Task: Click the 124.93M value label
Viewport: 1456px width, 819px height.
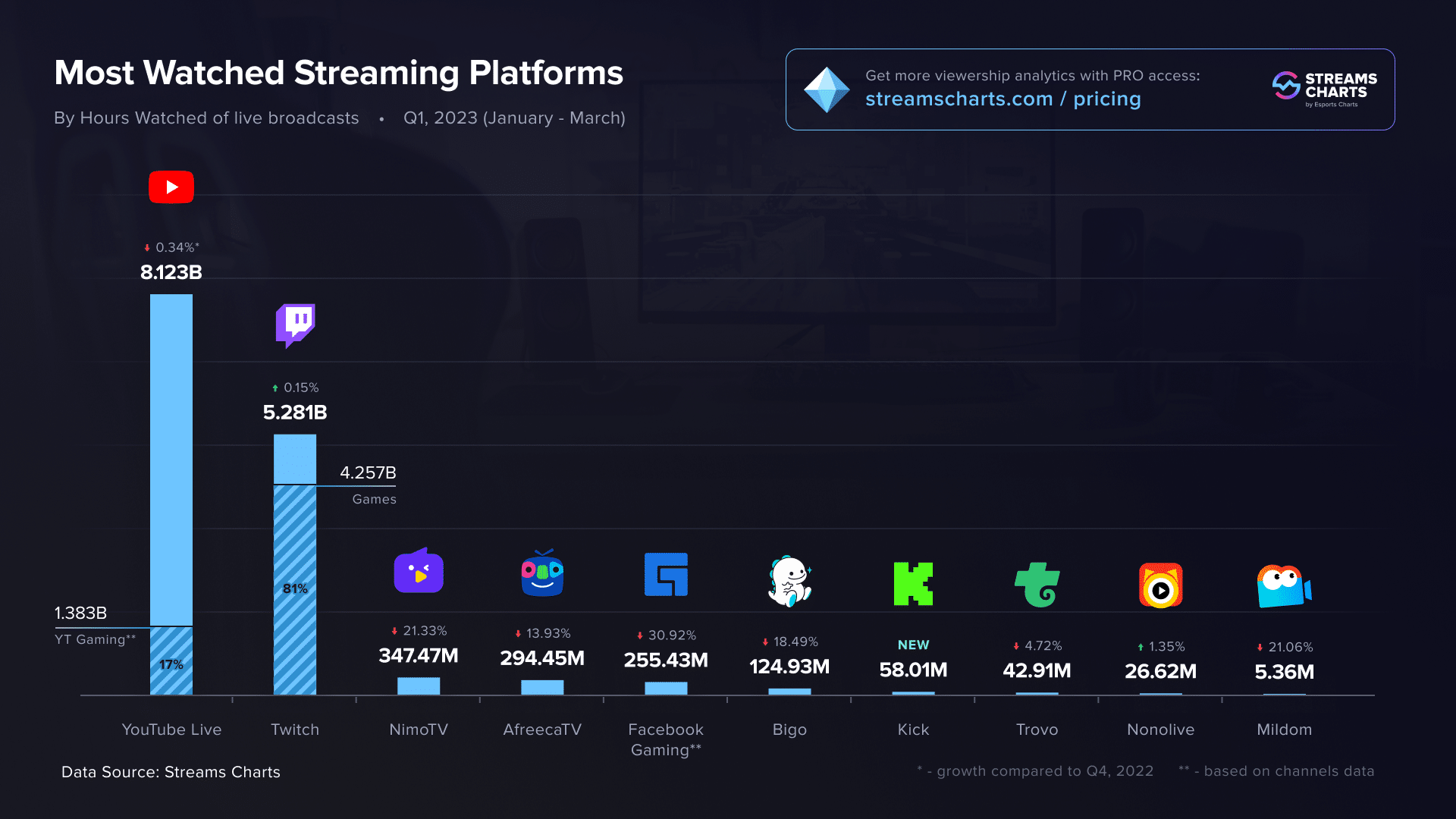Action: pos(789,667)
